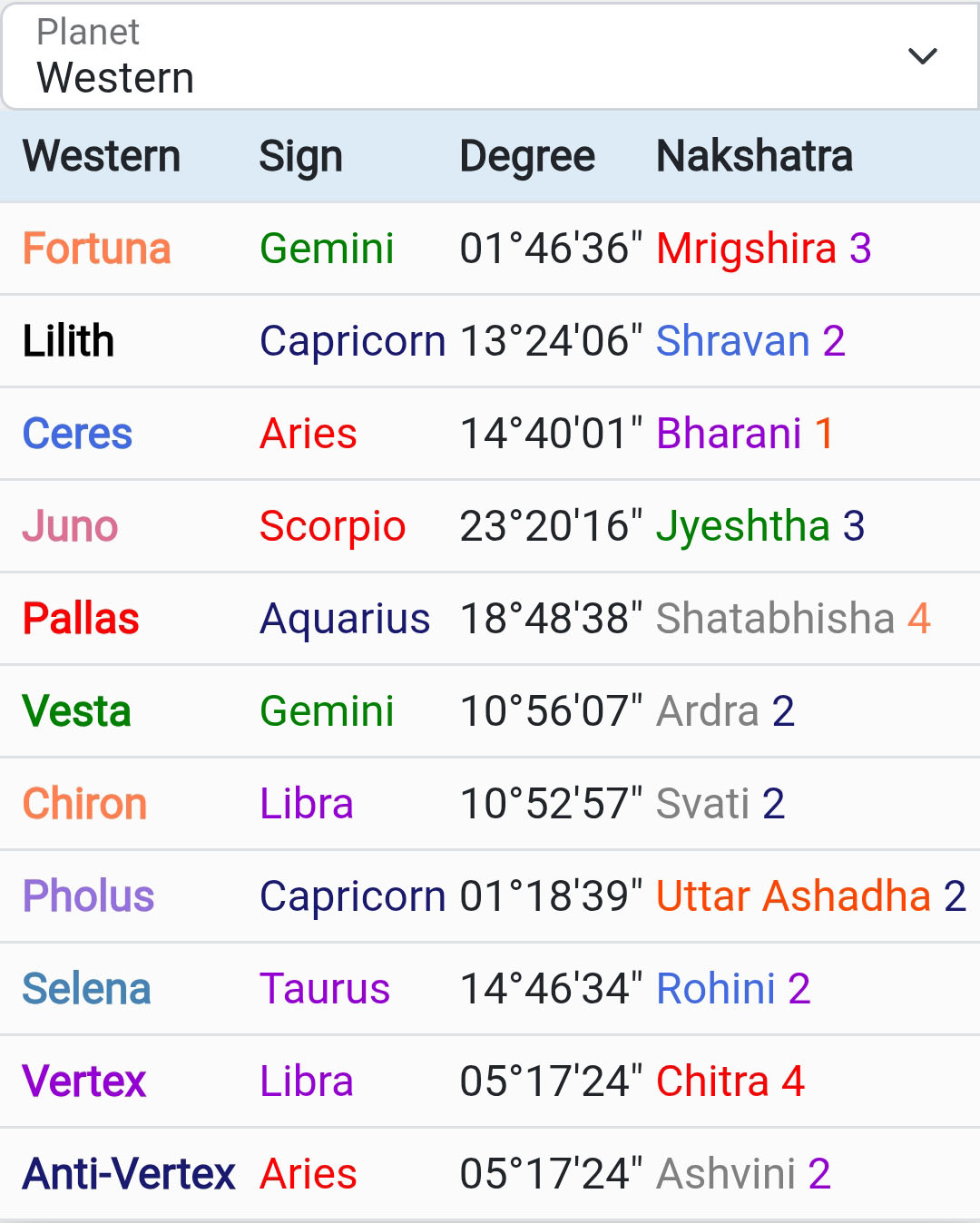980x1223 pixels.
Task: Click the Sign column header
Action: coord(300,156)
